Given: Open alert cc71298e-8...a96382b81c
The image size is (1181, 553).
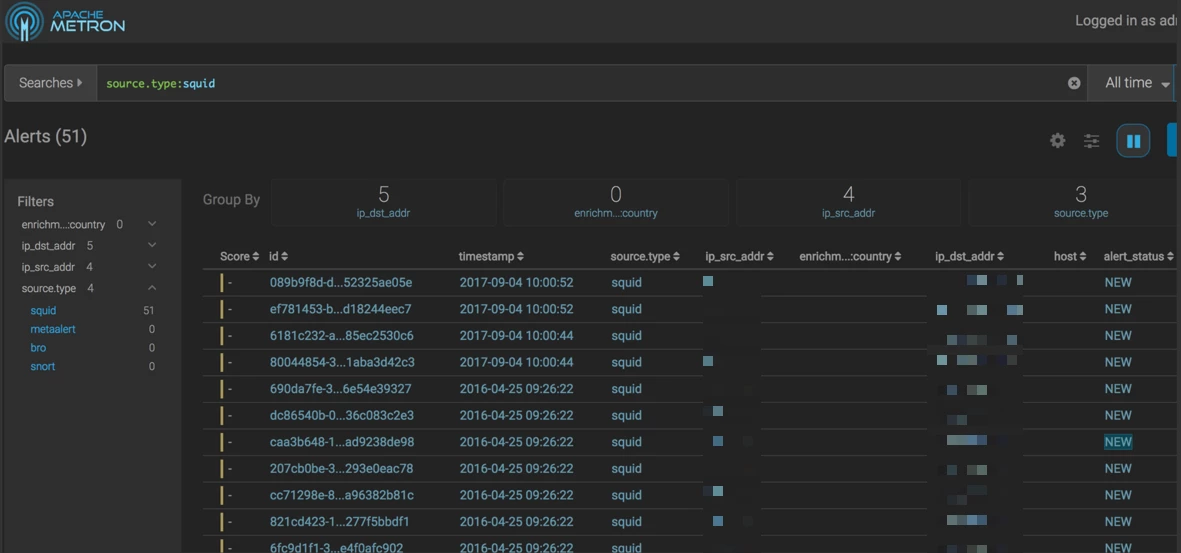Looking at the screenshot, I should tap(341, 495).
